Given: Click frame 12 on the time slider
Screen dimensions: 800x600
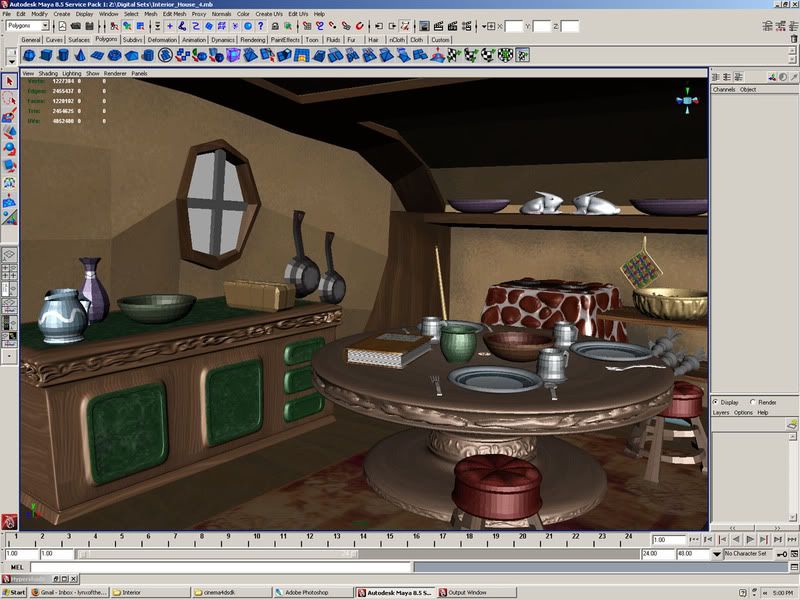Looking at the screenshot, I should tap(310, 540).
